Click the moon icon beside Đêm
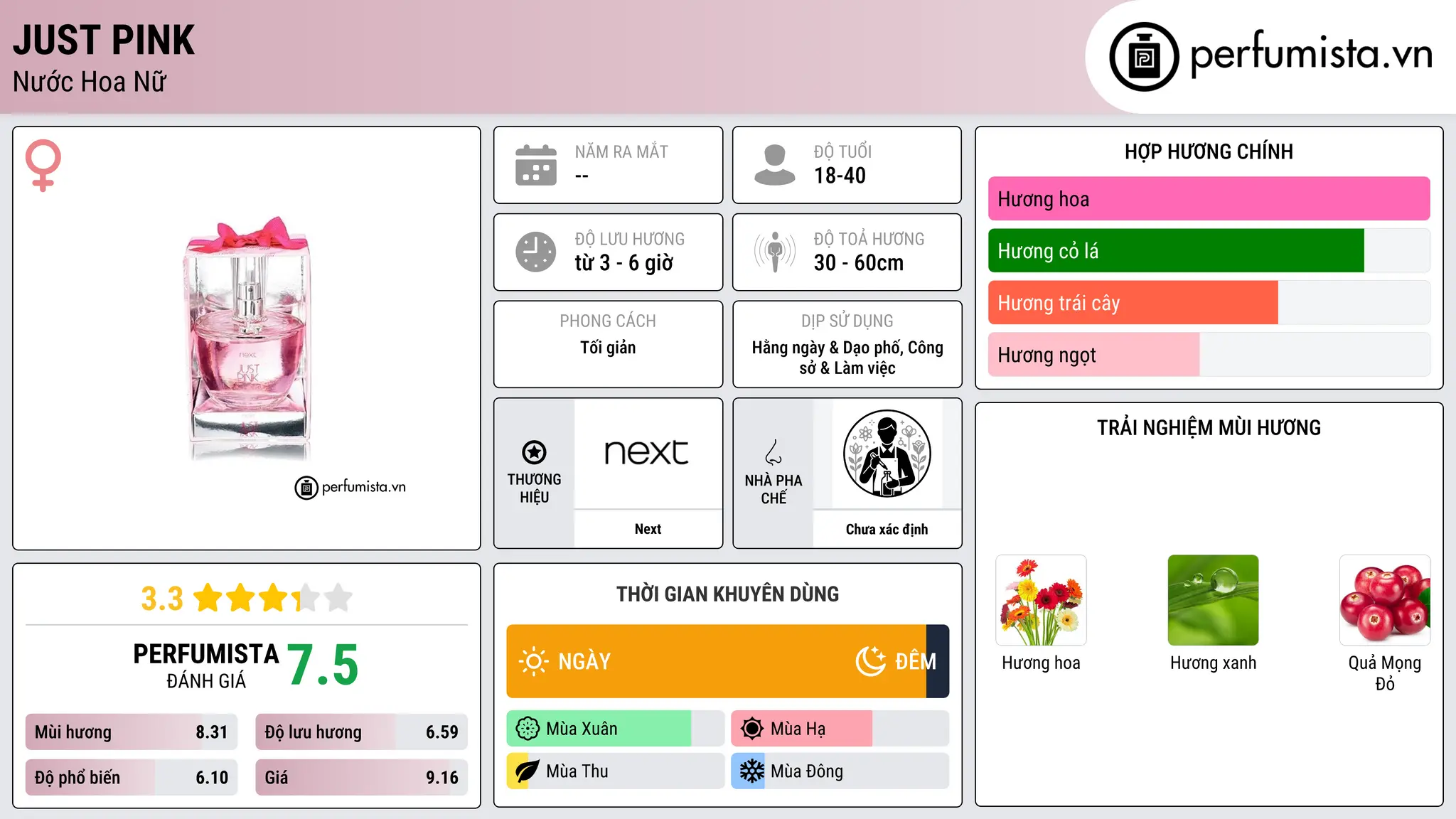Screen dimensions: 1456x819 [x=870, y=661]
